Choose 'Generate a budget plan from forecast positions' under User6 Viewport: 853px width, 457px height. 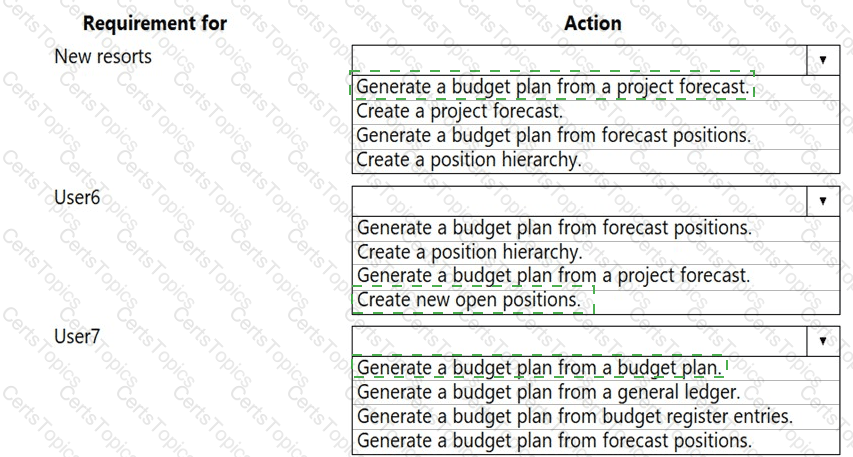pyautogui.click(x=552, y=228)
